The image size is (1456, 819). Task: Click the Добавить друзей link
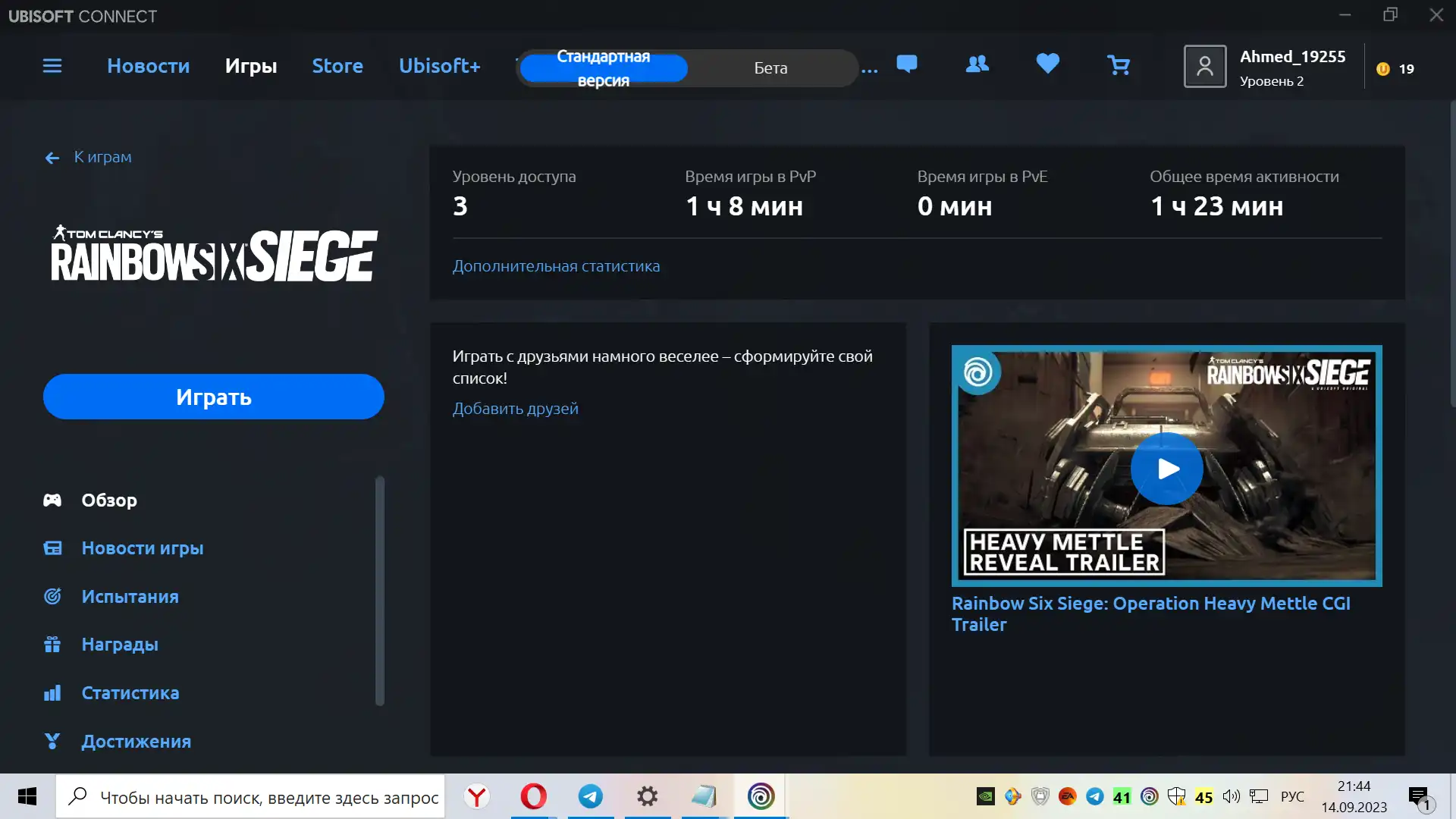516,409
